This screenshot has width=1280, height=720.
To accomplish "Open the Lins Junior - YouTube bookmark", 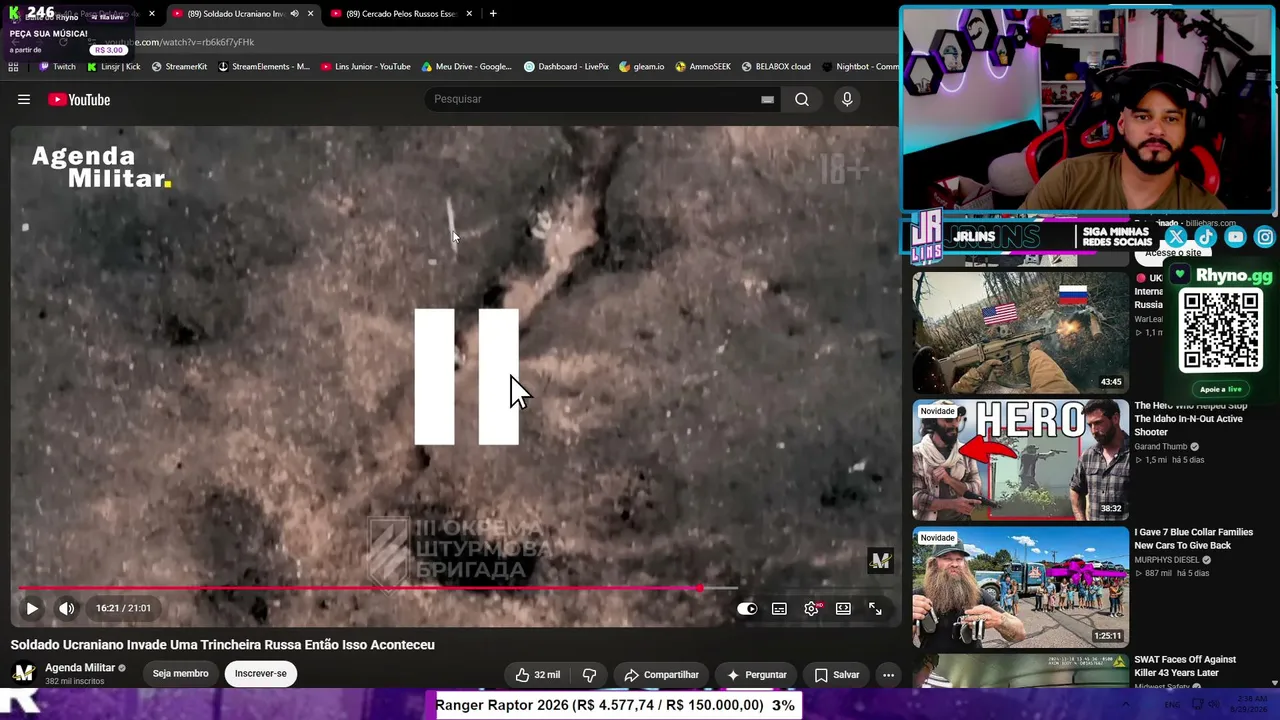I will coord(366,67).
